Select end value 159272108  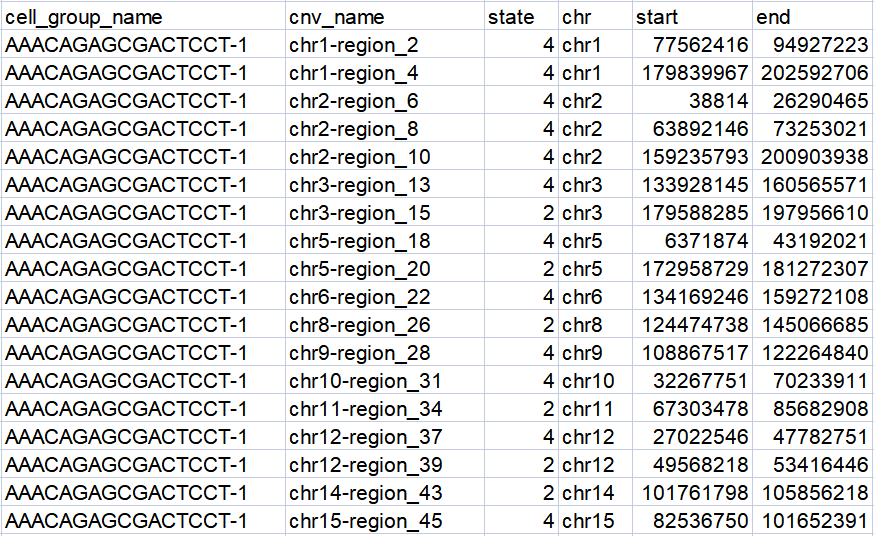[813, 296]
